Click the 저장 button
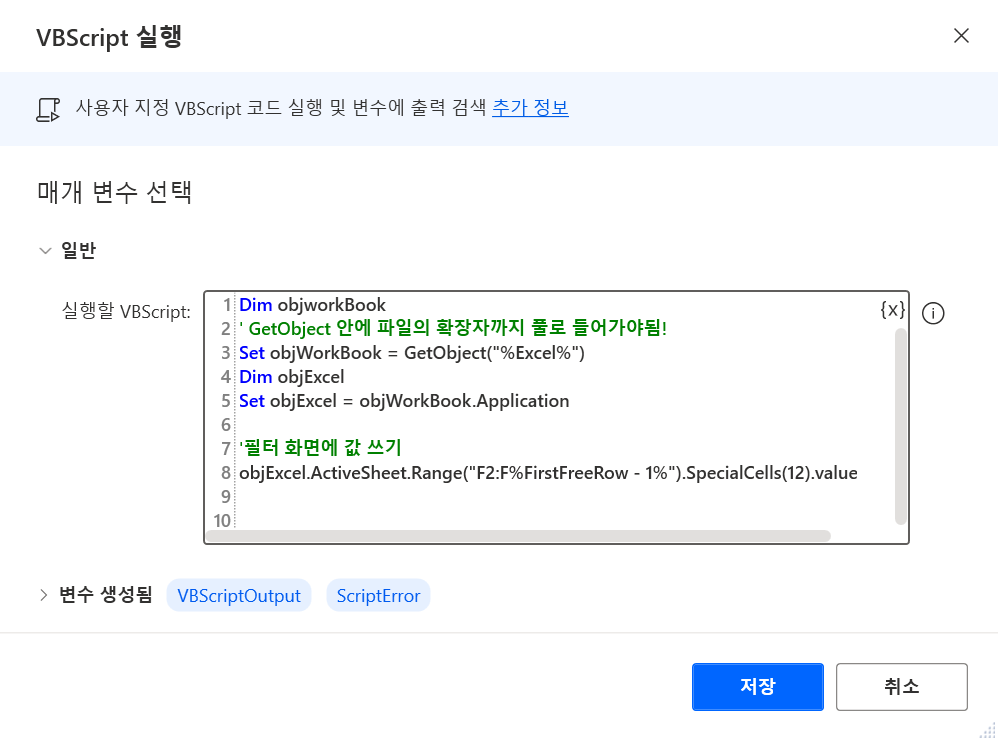The image size is (998, 741). tap(757, 687)
